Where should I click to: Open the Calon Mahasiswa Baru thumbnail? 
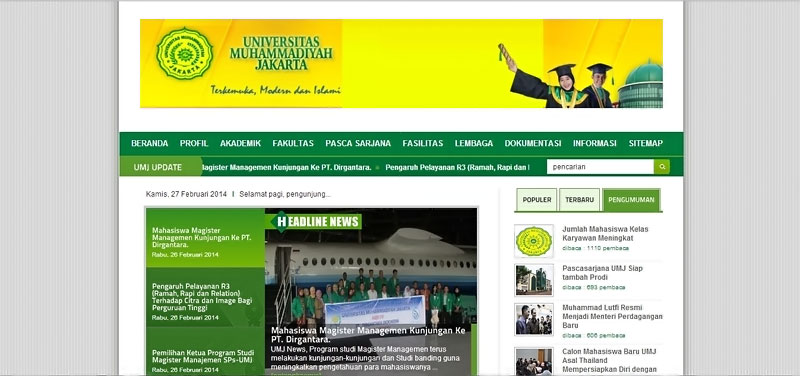coord(534,361)
